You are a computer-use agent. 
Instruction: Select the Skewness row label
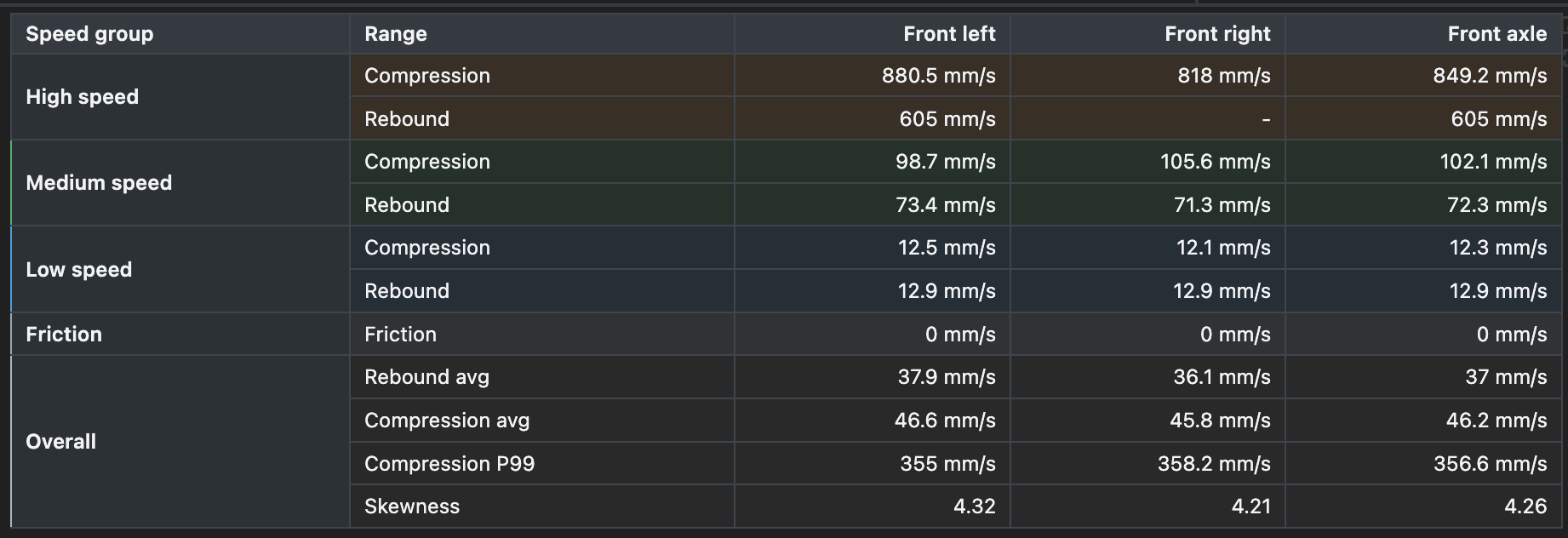(412, 507)
